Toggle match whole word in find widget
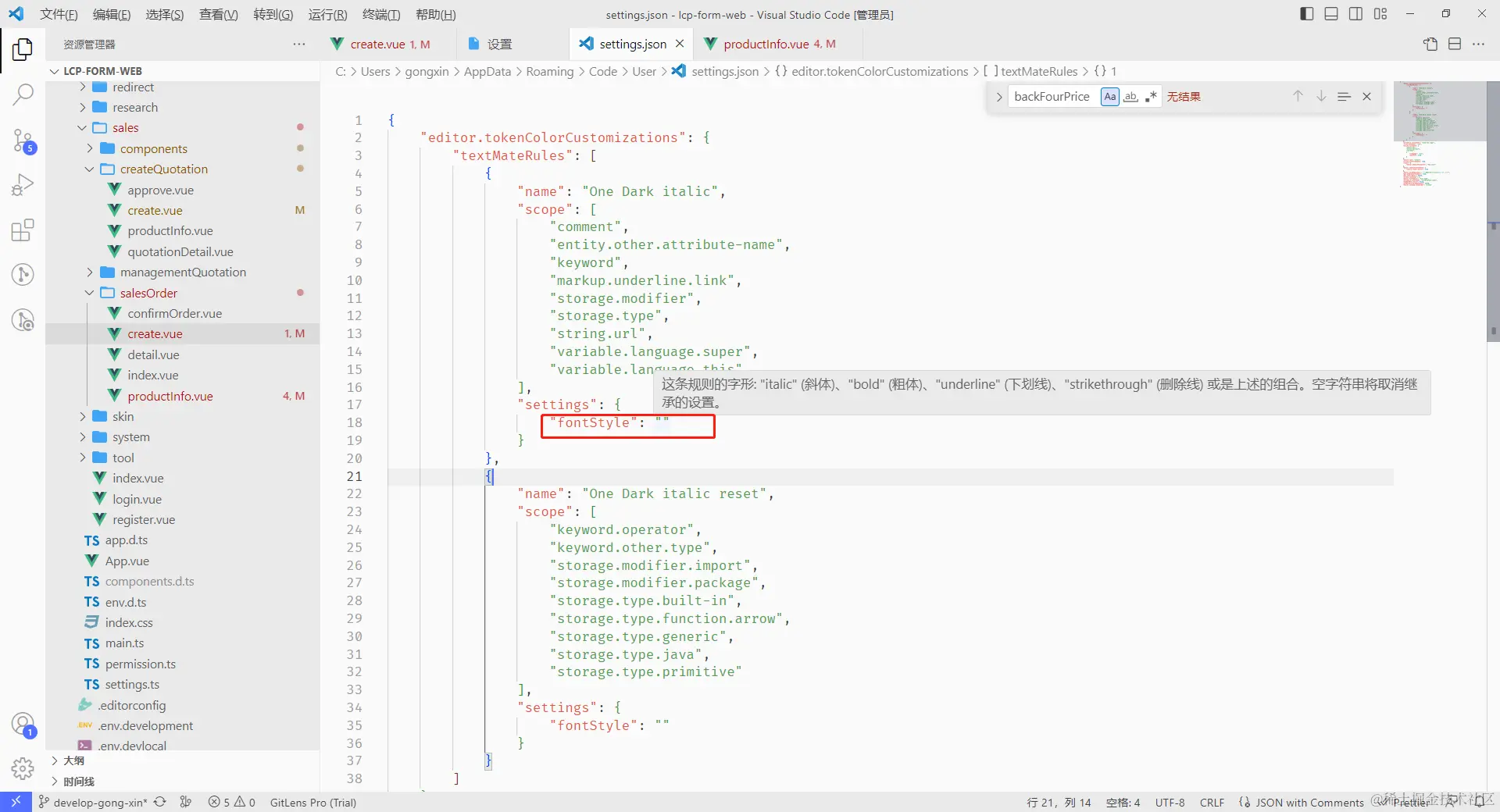Screen dimensions: 1500x812 tap(1130, 96)
